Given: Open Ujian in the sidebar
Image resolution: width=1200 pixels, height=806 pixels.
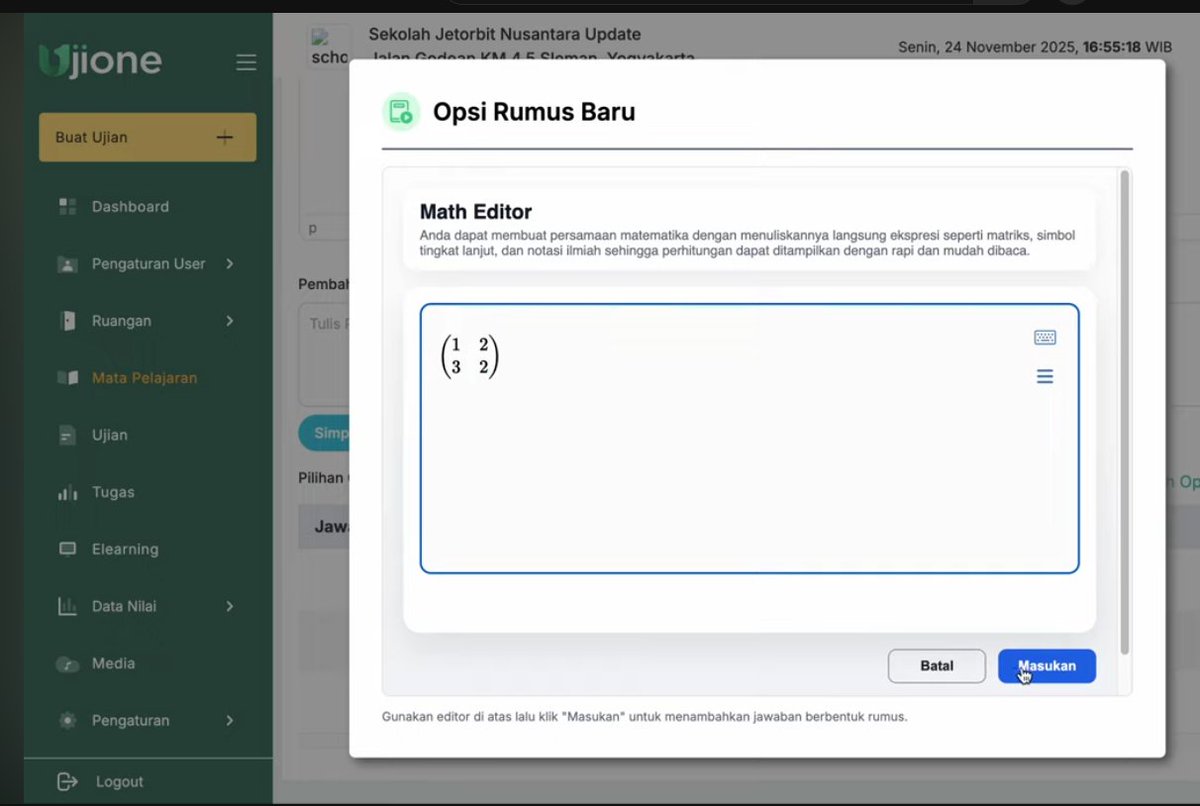Looking at the screenshot, I should coord(110,435).
